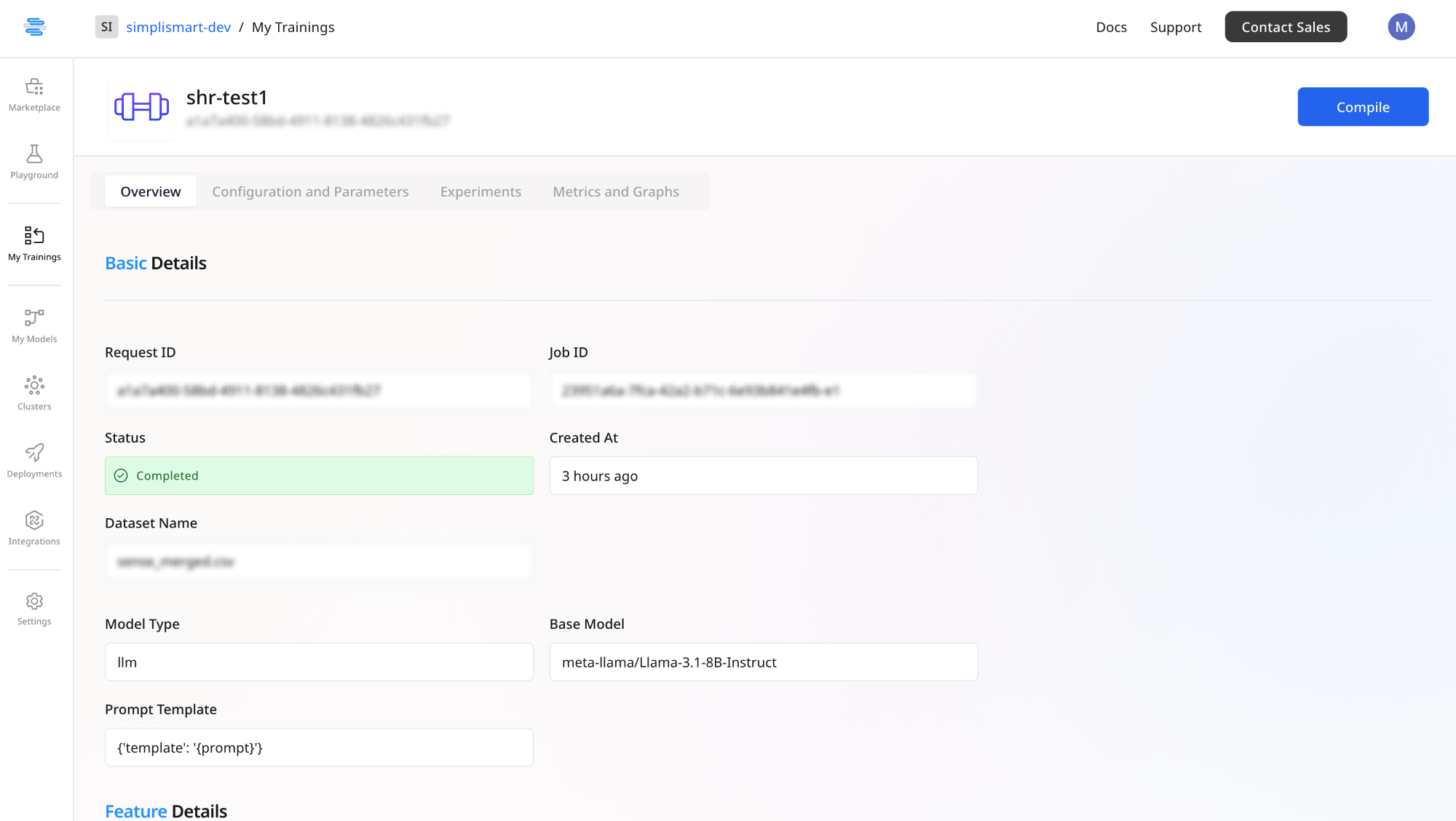Click the Feature Details heading
This screenshot has width=1456, height=821.
click(166, 811)
